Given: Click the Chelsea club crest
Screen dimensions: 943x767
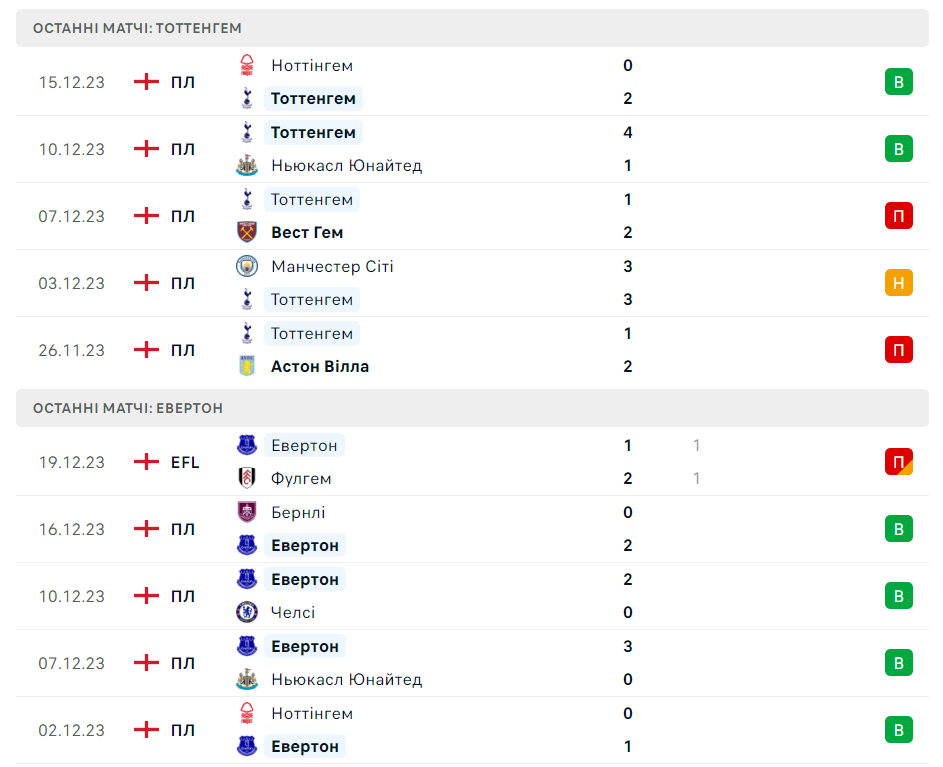Looking at the screenshot, I should click(246, 613).
